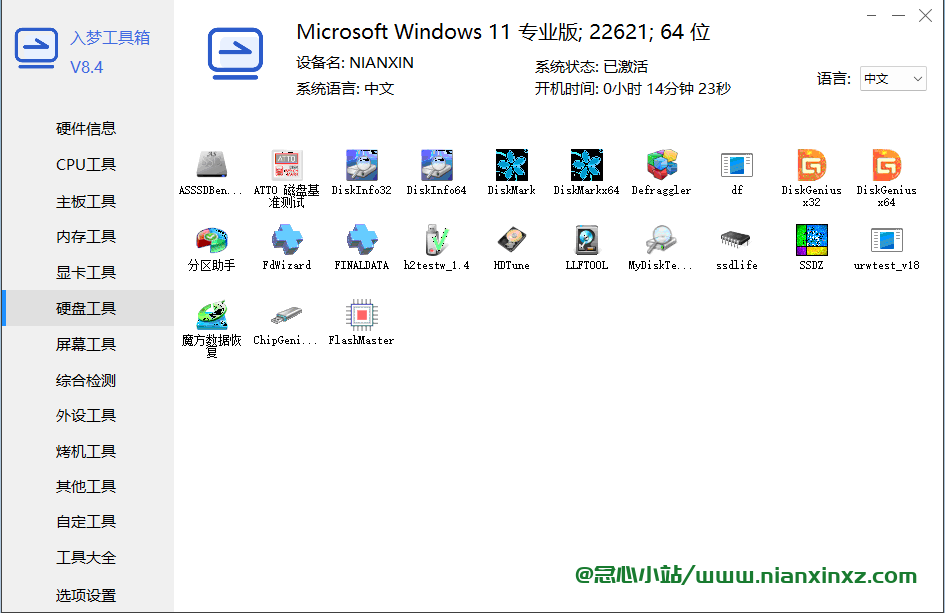
Task: Open 分区助手 partition tool
Action: pyautogui.click(x=211, y=240)
